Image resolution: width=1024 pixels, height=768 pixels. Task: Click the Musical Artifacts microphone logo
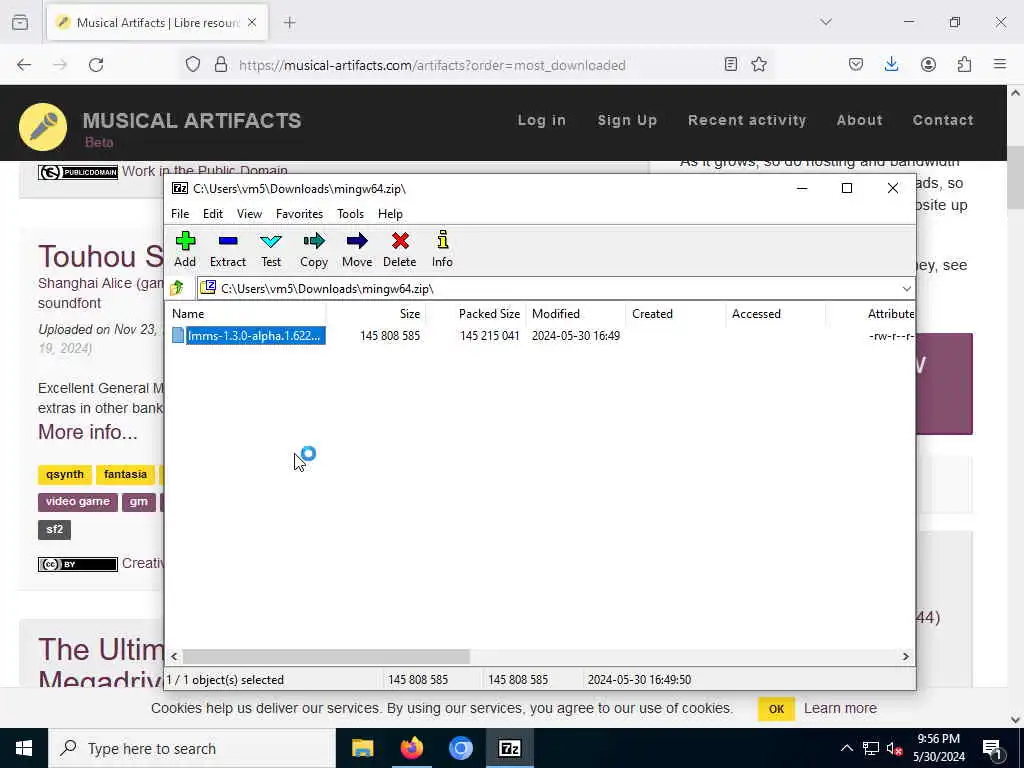coord(43,127)
